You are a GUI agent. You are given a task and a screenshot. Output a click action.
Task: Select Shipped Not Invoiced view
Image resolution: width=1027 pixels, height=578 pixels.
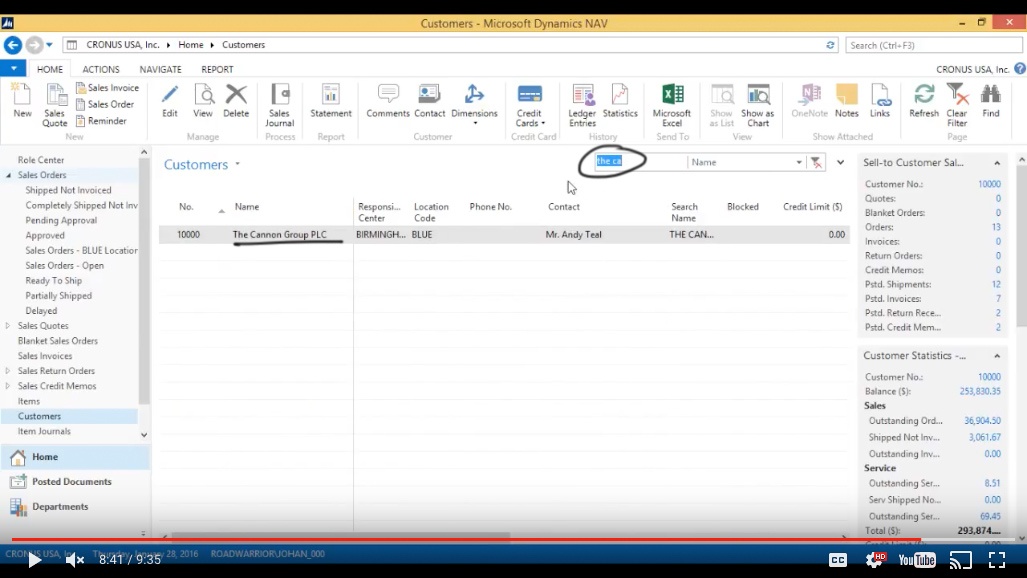(x=68, y=190)
